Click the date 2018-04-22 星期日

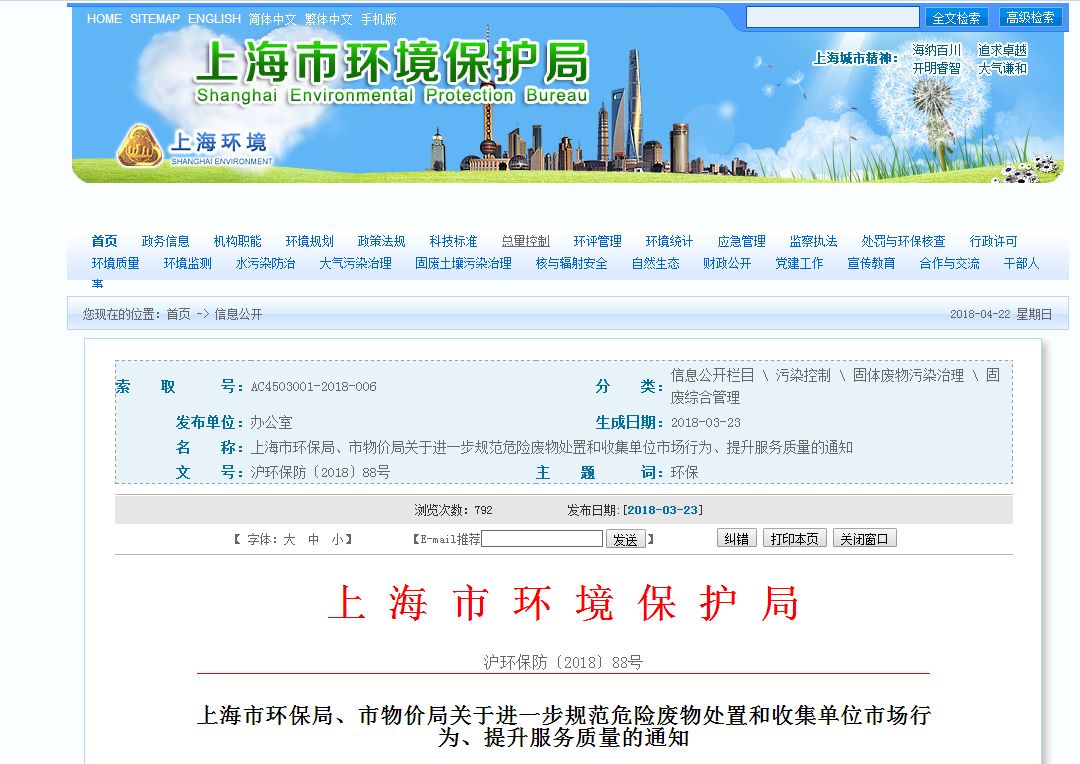tap(1001, 314)
